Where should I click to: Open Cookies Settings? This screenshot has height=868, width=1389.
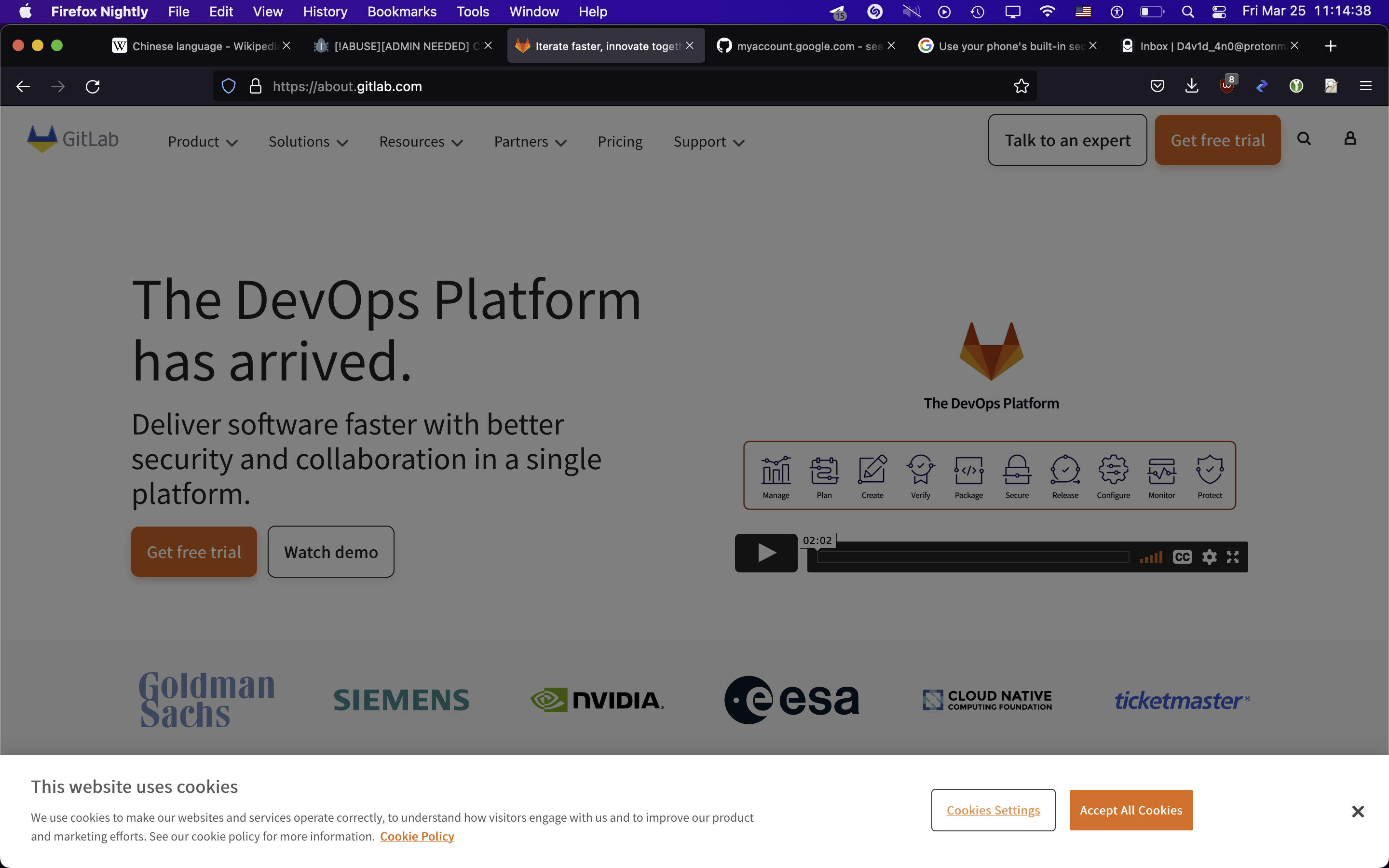pos(993,810)
